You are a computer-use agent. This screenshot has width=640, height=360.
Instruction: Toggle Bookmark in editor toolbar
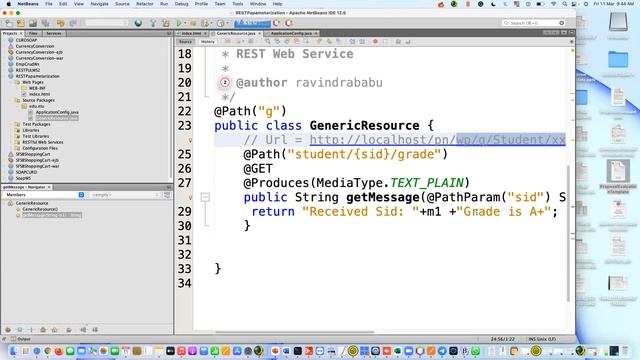point(338,42)
